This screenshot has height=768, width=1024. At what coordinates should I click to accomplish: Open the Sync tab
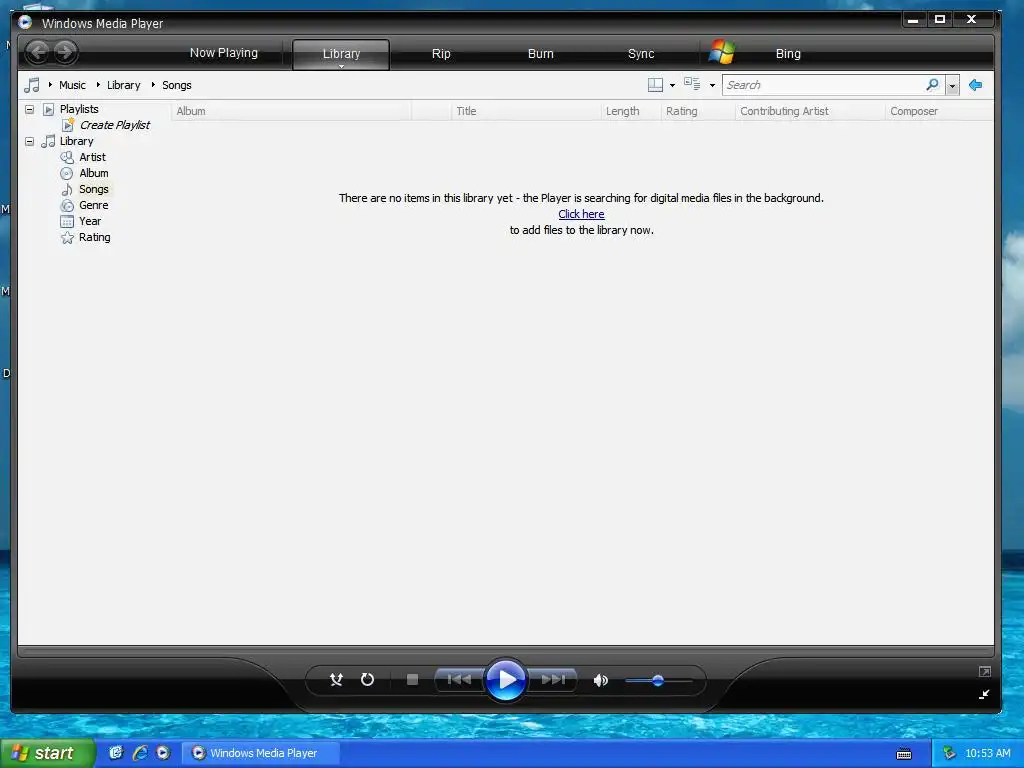(641, 54)
